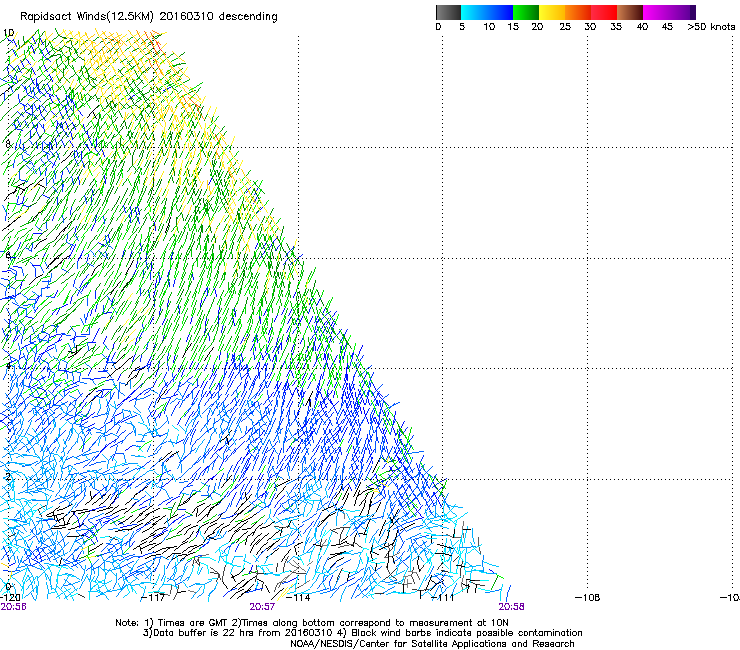Click the 'Data buffer is 22 hrs' note line
This screenshot has height=650, width=740.
point(363,633)
